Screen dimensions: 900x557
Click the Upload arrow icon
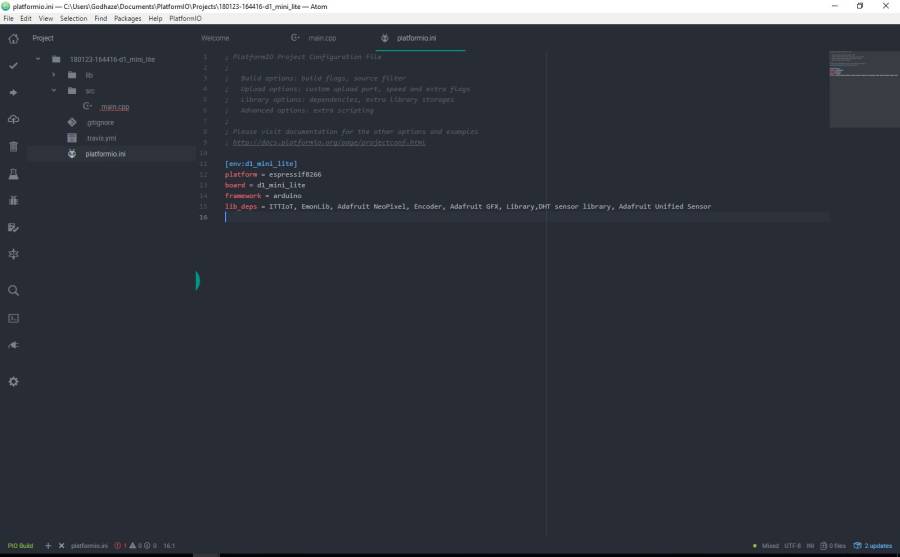tap(13, 92)
